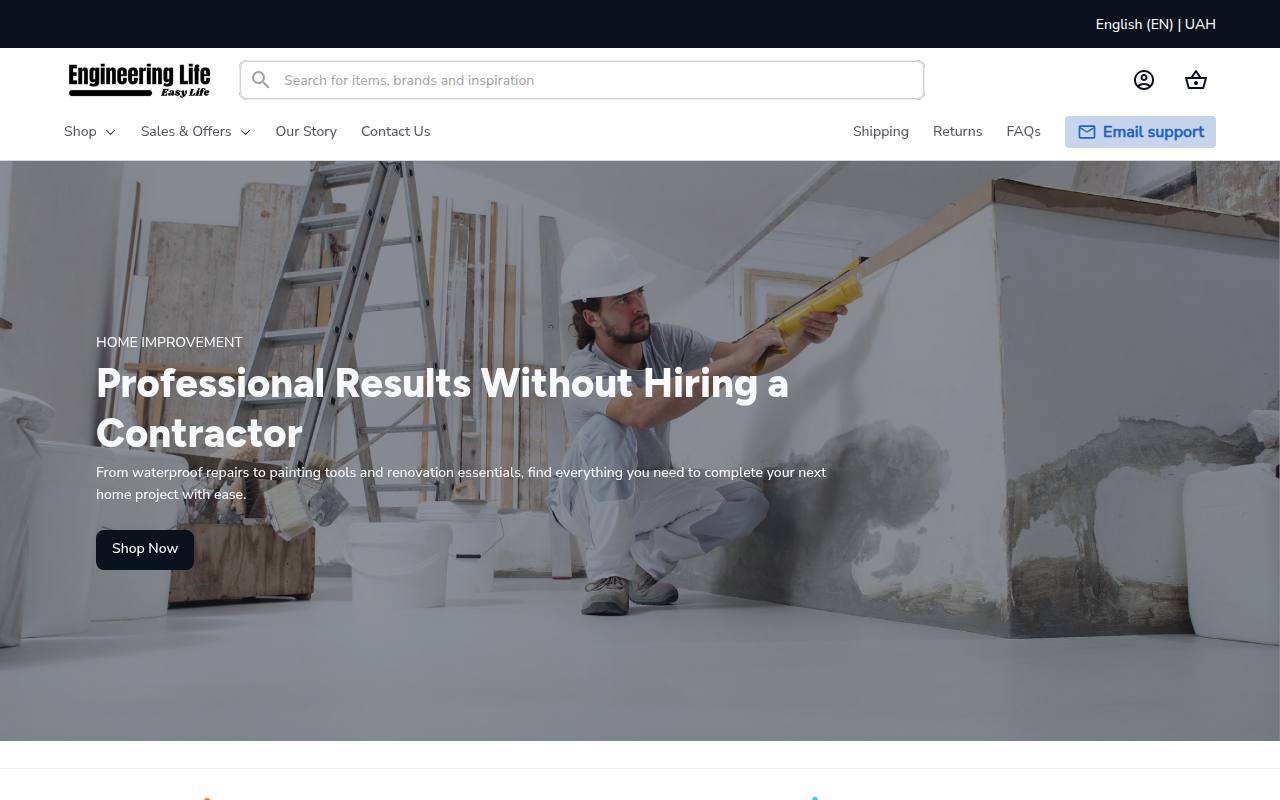Click the 'HOME IMPROVEMENT' label

(169, 342)
